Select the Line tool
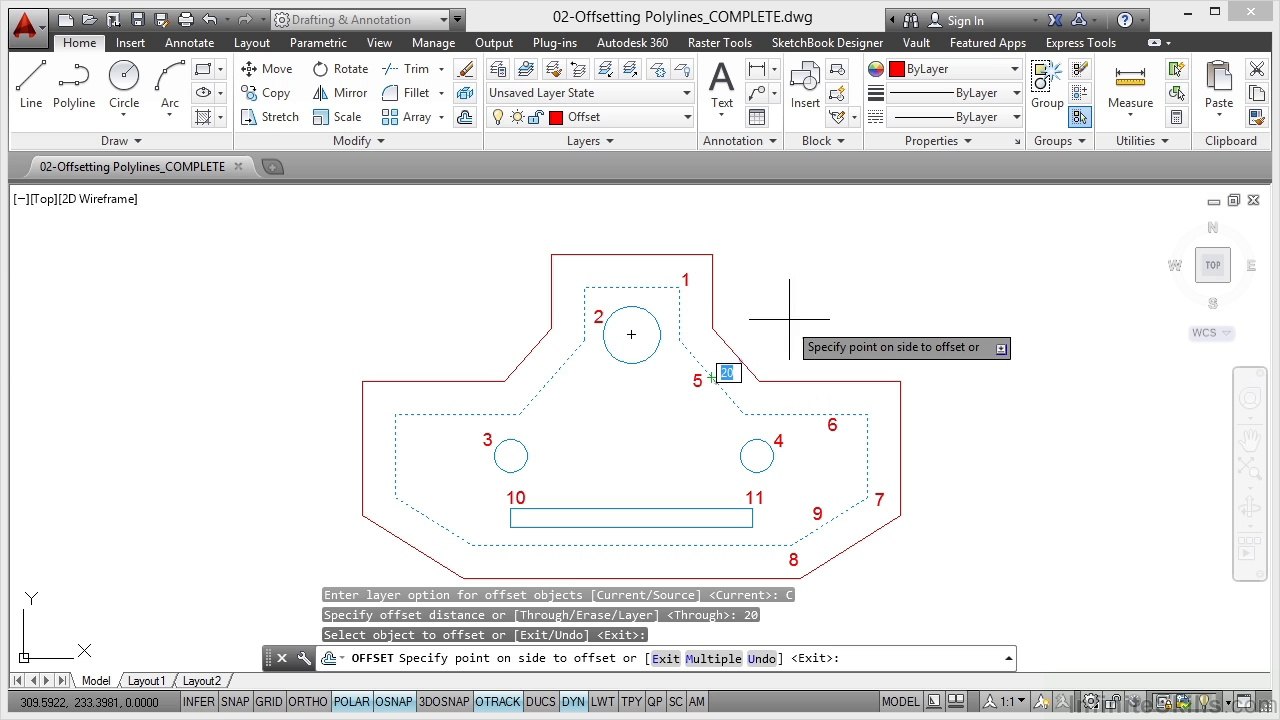The height and width of the screenshot is (720, 1280). [x=30, y=85]
